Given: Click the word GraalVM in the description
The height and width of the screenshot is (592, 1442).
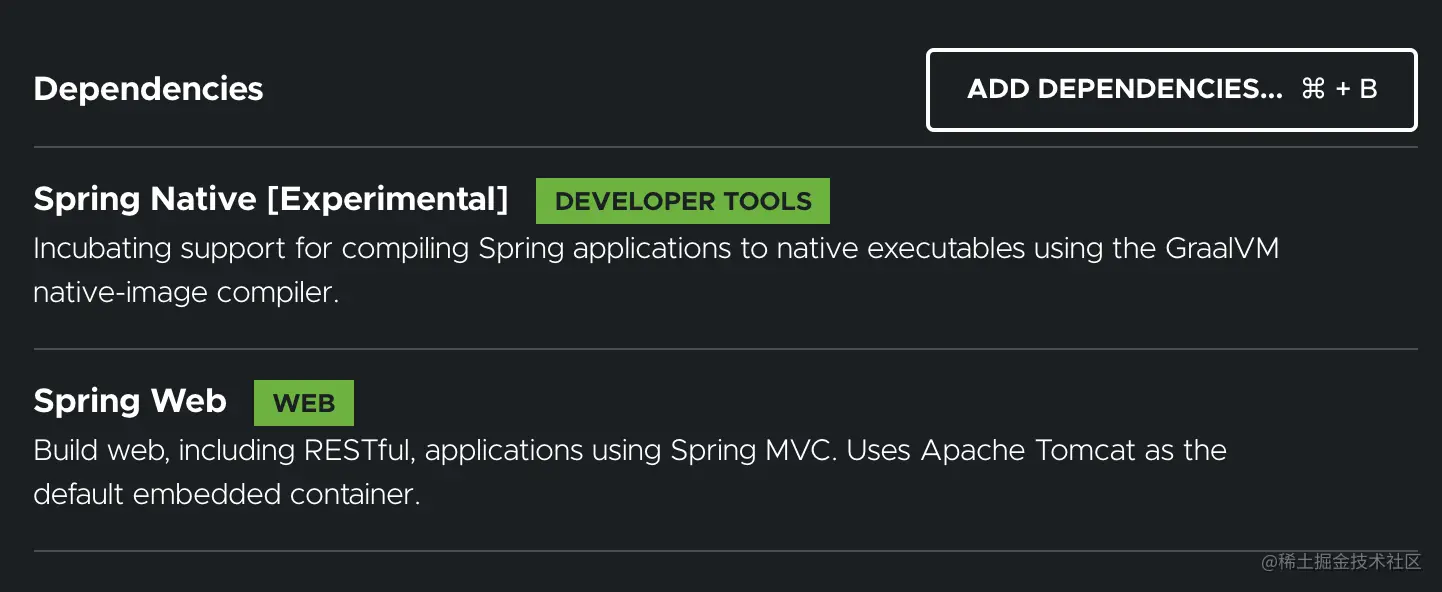Looking at the screenshot, I should [1222, 248].
